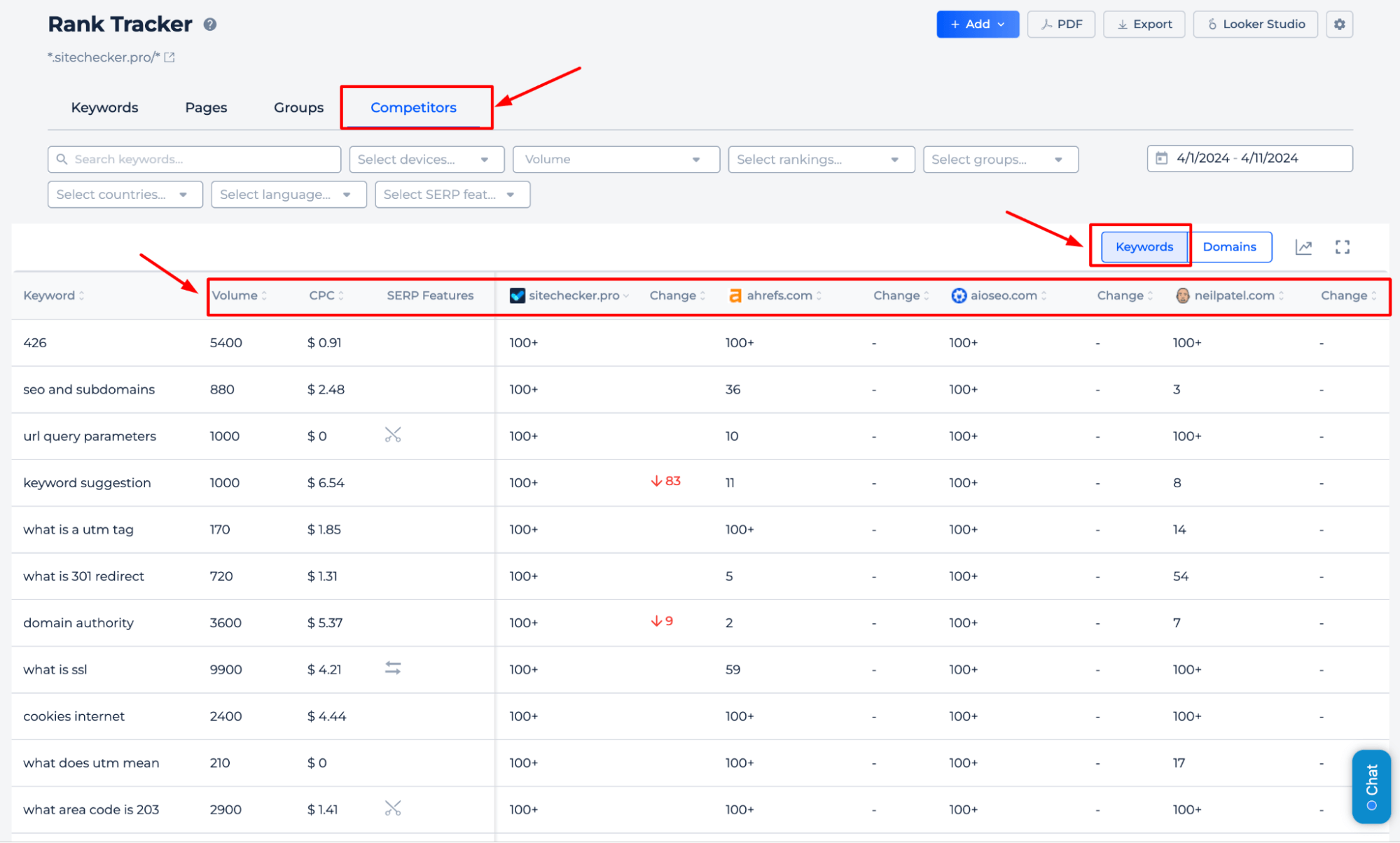Click the $ 6.54 CPC value
This screenshot has width=1400, height=843.
pos(326,483)
